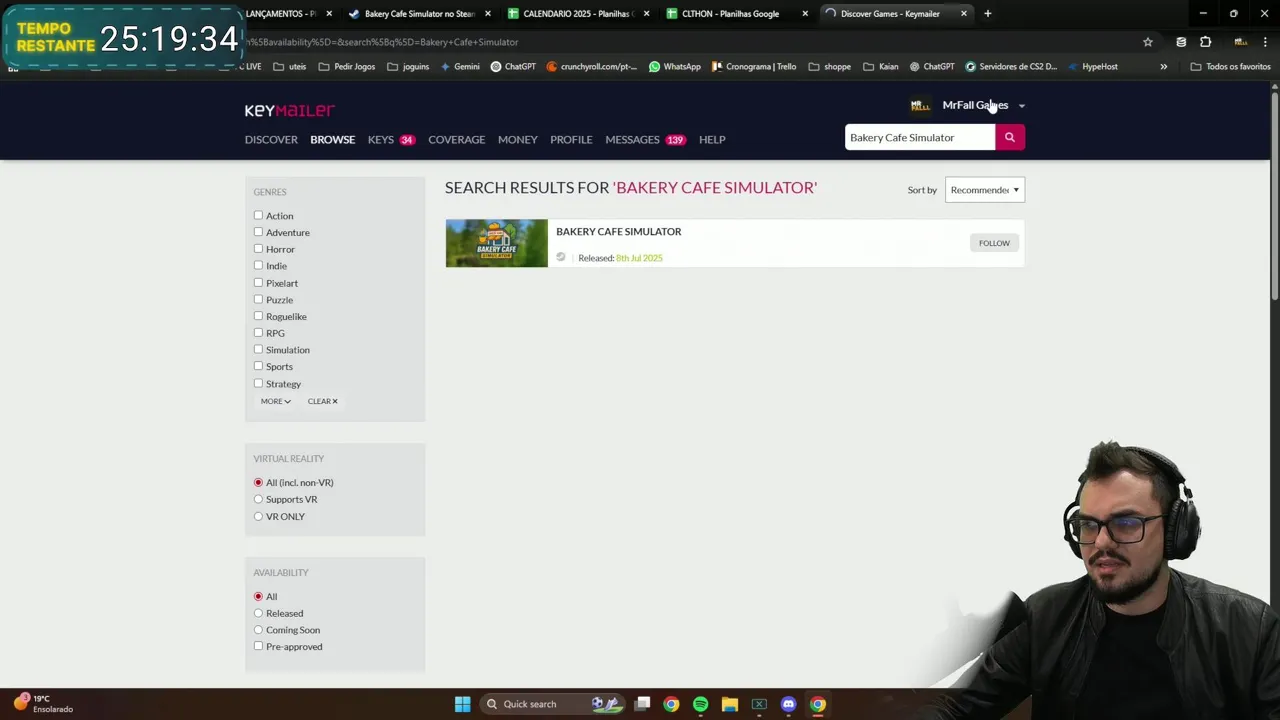This screenshot has width=1280, height=720.
Task: Go to the DISCOVER menu item
Action: (x=271, y=139)
